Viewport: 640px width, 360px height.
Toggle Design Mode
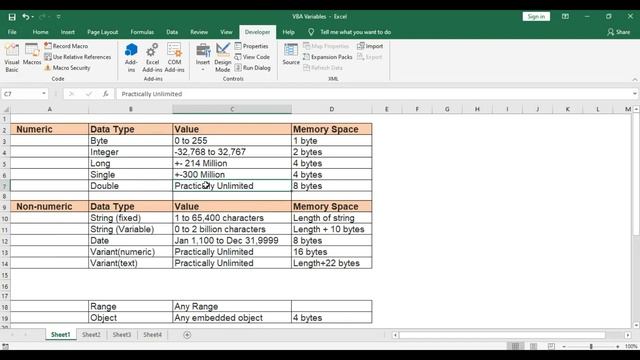223,58
